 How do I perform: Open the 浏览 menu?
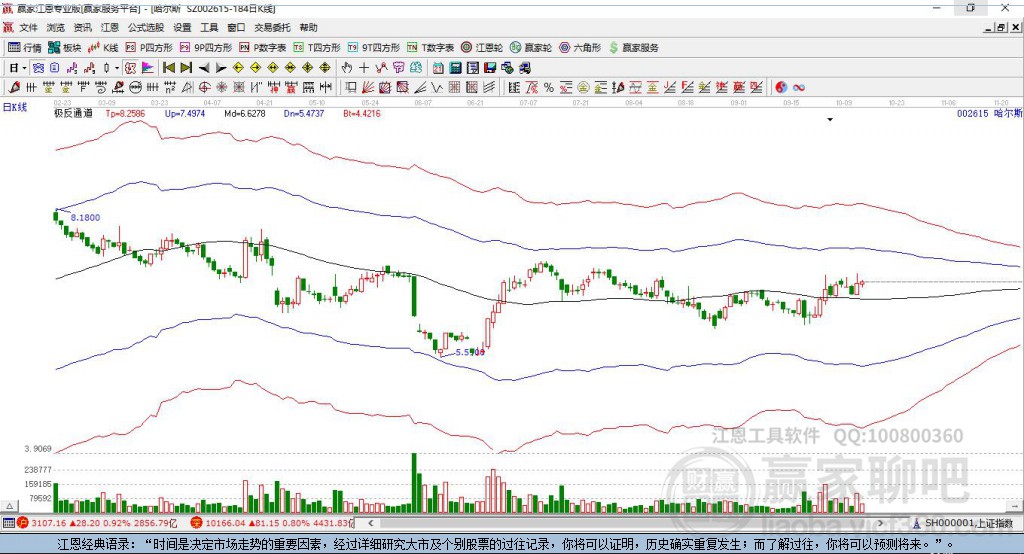coord(56,27)
